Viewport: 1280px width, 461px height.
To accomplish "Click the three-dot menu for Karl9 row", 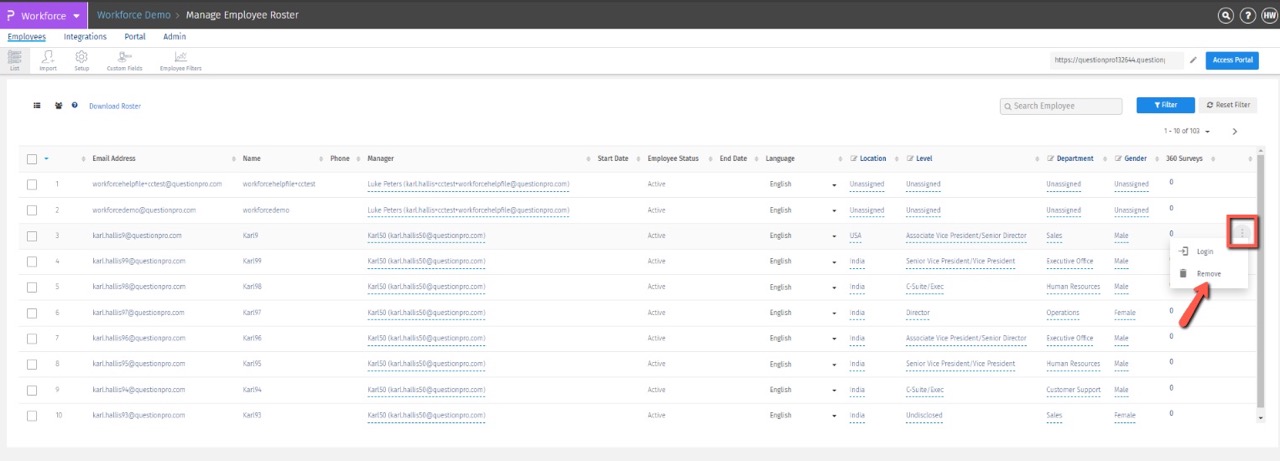I will coord(1242,233).
